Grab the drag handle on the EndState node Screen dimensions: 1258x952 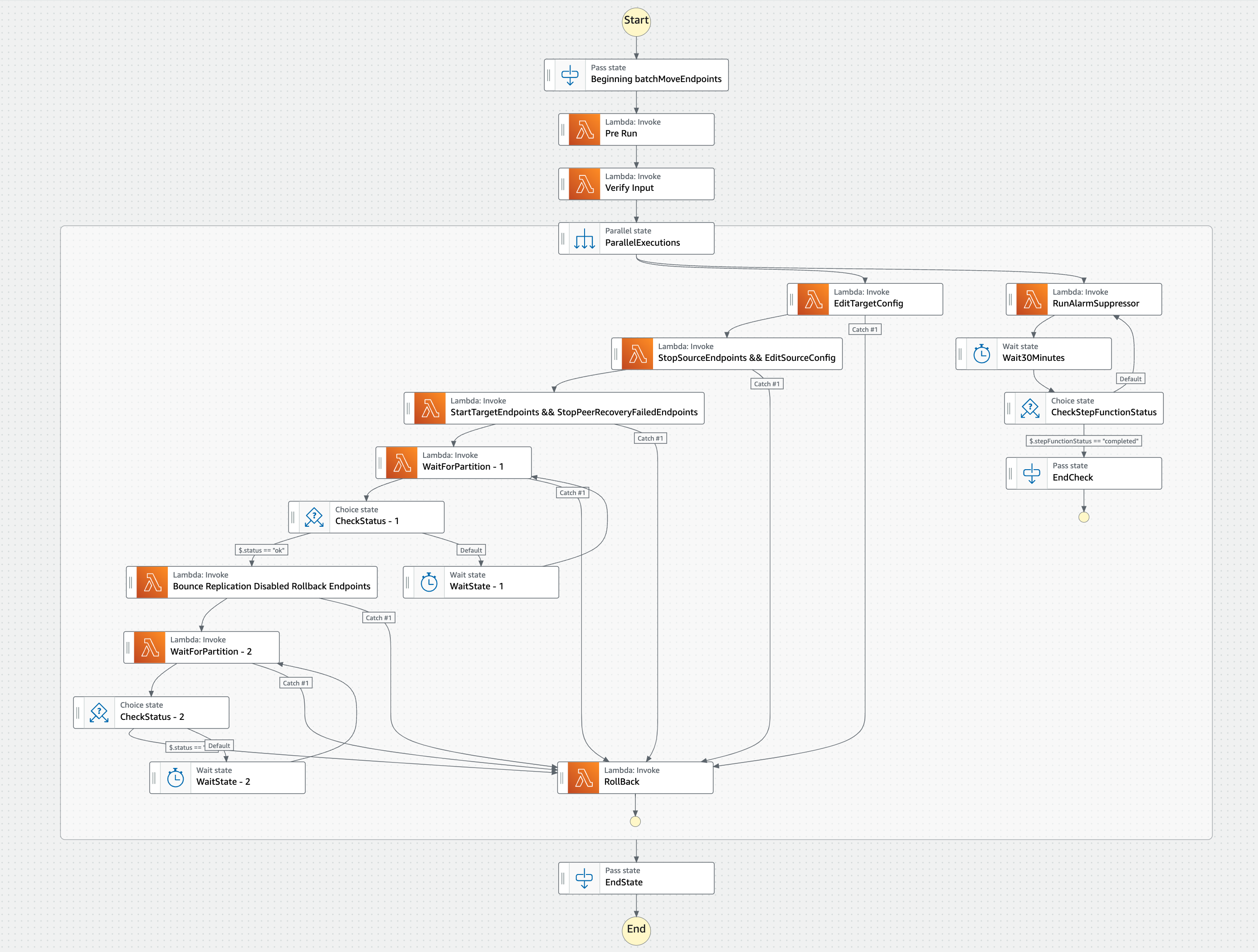(563, 878)
